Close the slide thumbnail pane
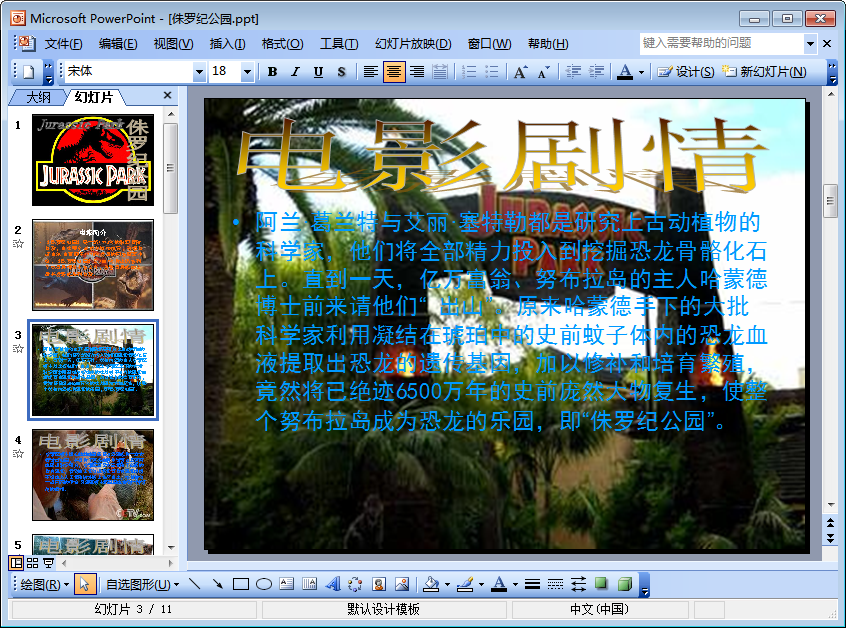Image resolution: width=846 pixels, height=628 pixels. pos(167,95)
